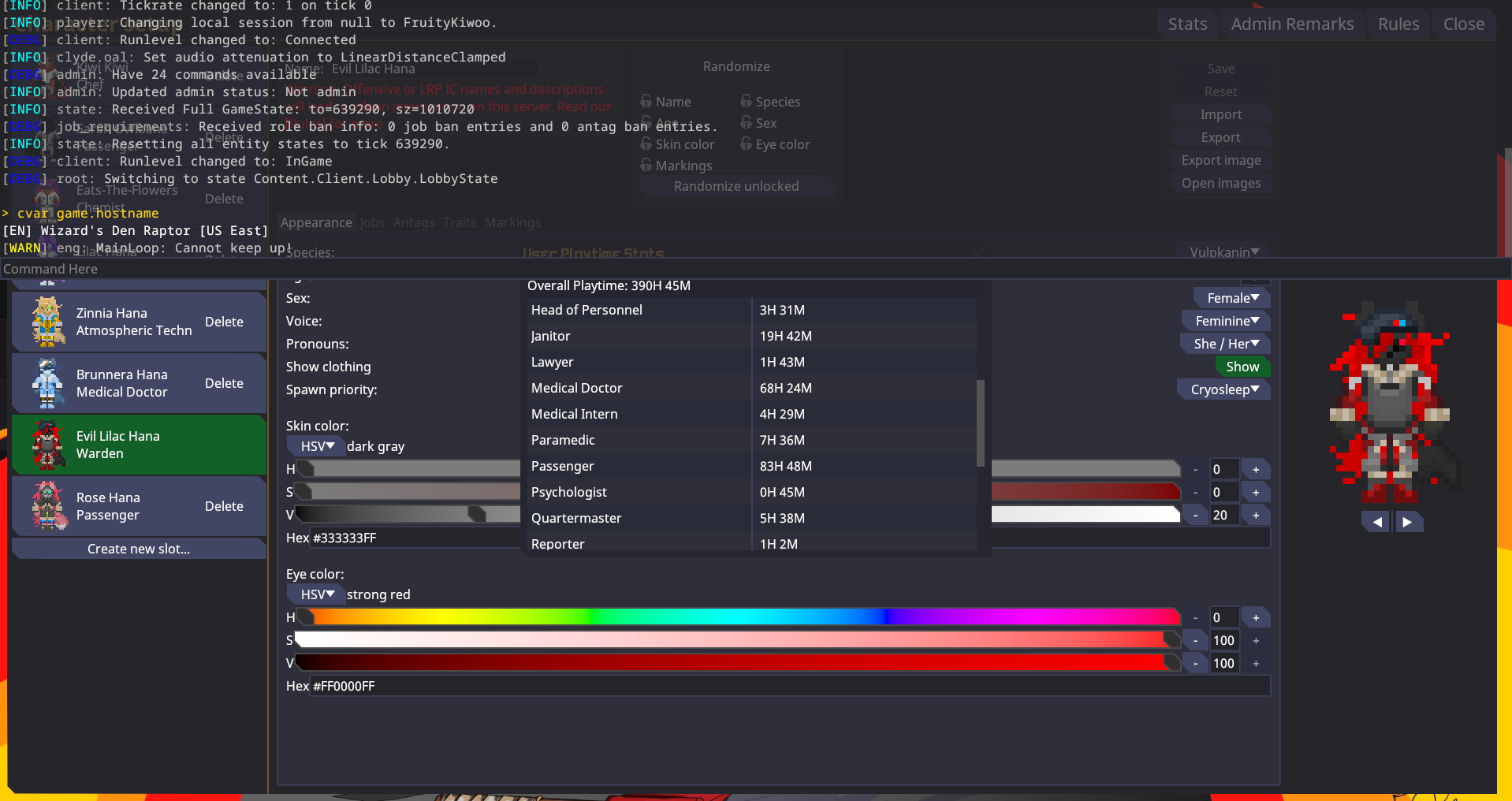
Task: Select the Evil Lilac Hana Warden slot
Action: (x=139, y=445)
